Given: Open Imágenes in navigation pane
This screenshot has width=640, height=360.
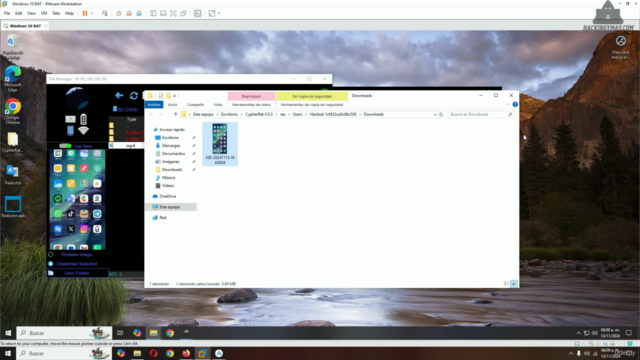Looking at the screenshot, I should click(x=170, y=162).
